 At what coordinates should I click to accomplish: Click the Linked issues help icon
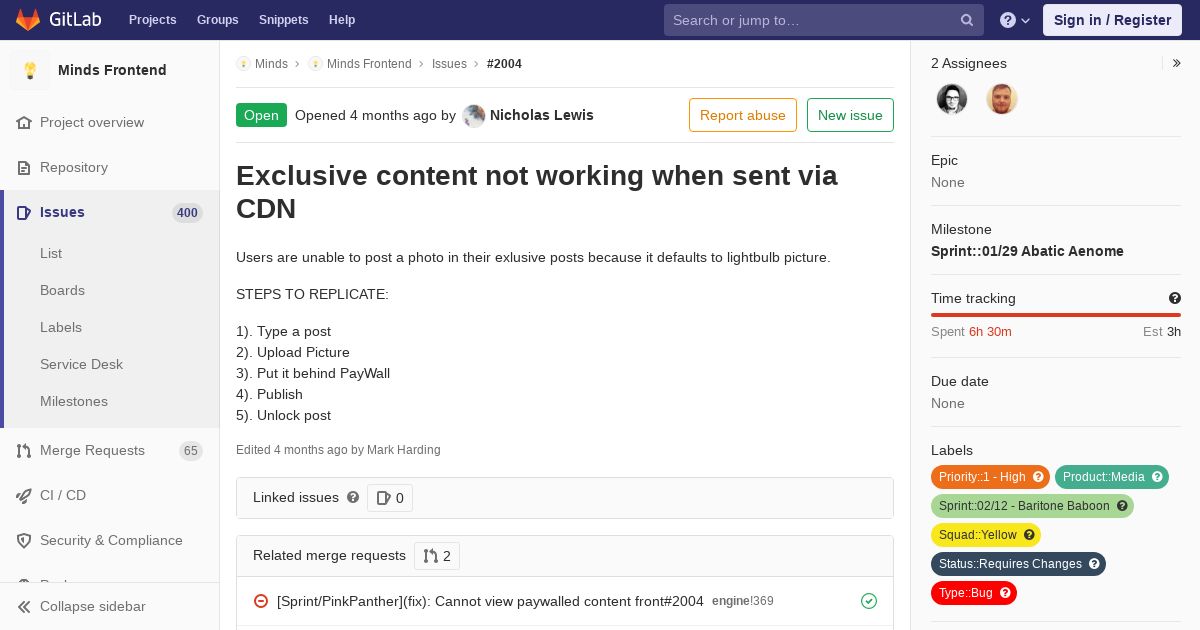pyautogui.click(x=353, y=497)
